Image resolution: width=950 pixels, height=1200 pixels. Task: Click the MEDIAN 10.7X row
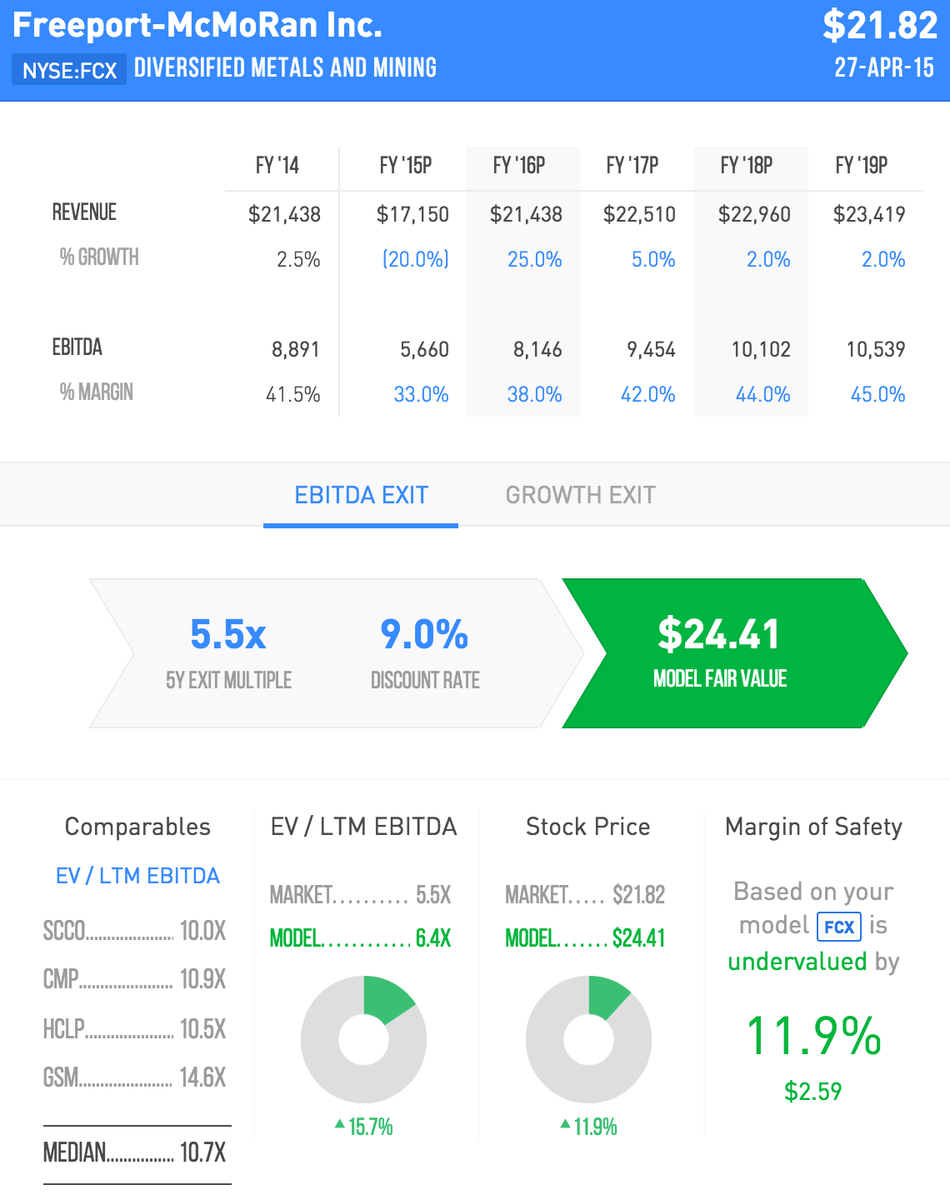[135, 1153]
